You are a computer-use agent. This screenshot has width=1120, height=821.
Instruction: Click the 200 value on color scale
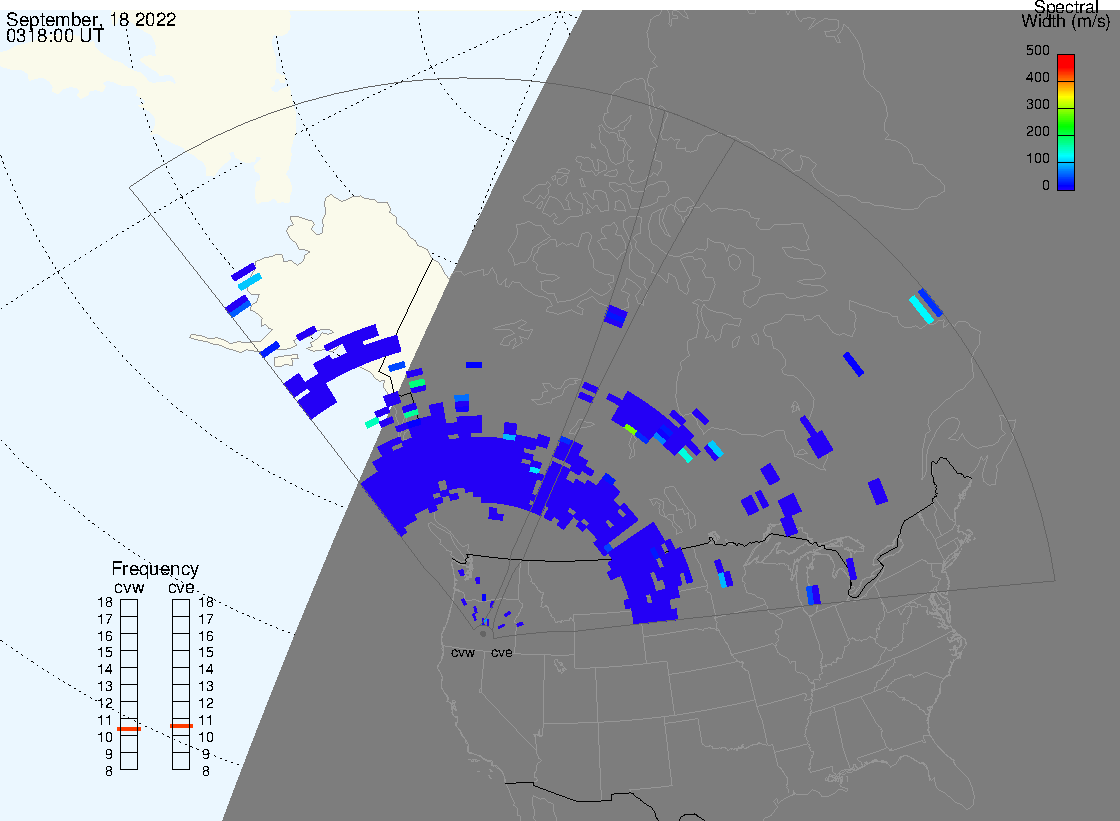[x=1038, y=131]
